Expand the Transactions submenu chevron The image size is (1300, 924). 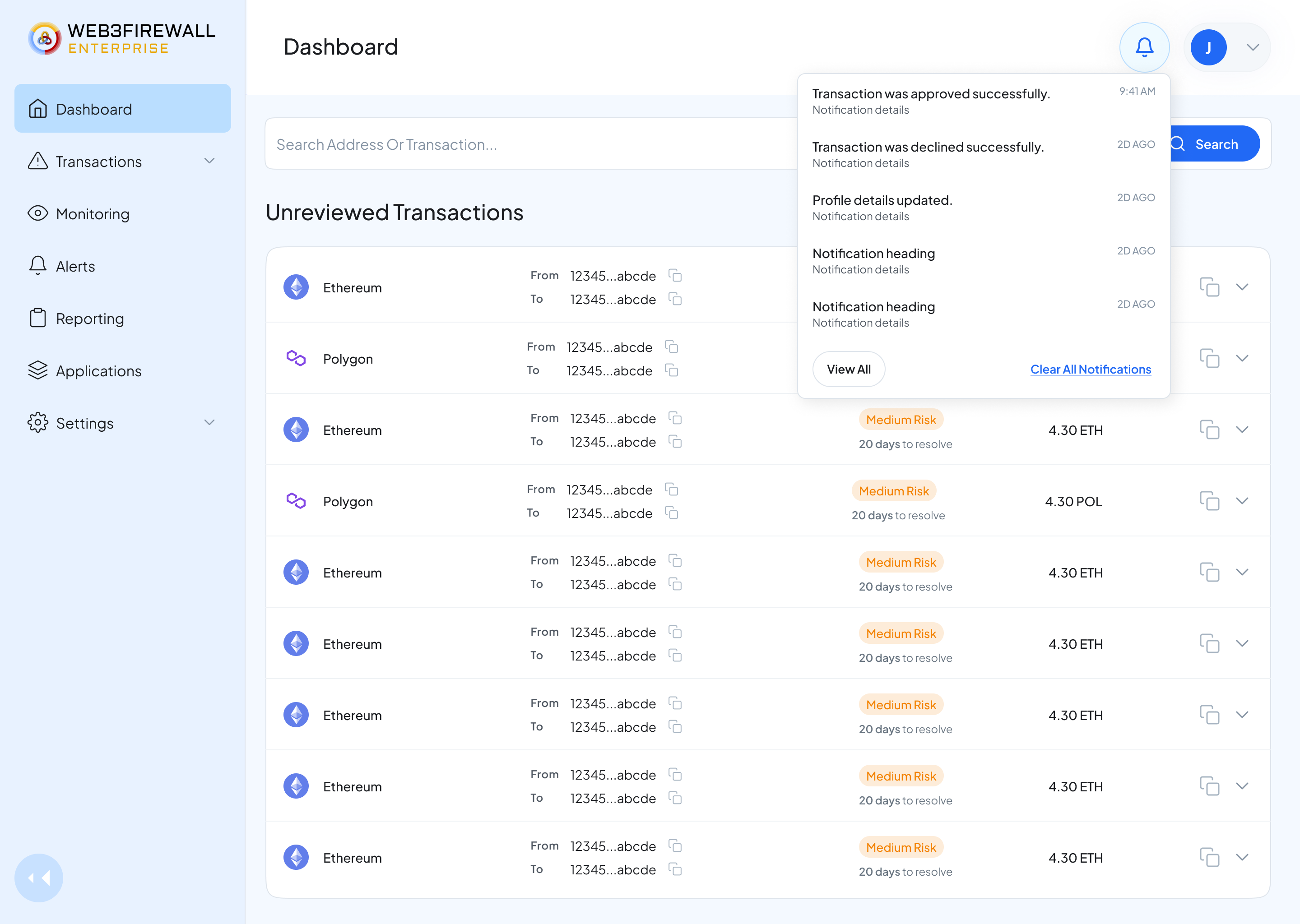pyautogui.click(x=209, y=161)
